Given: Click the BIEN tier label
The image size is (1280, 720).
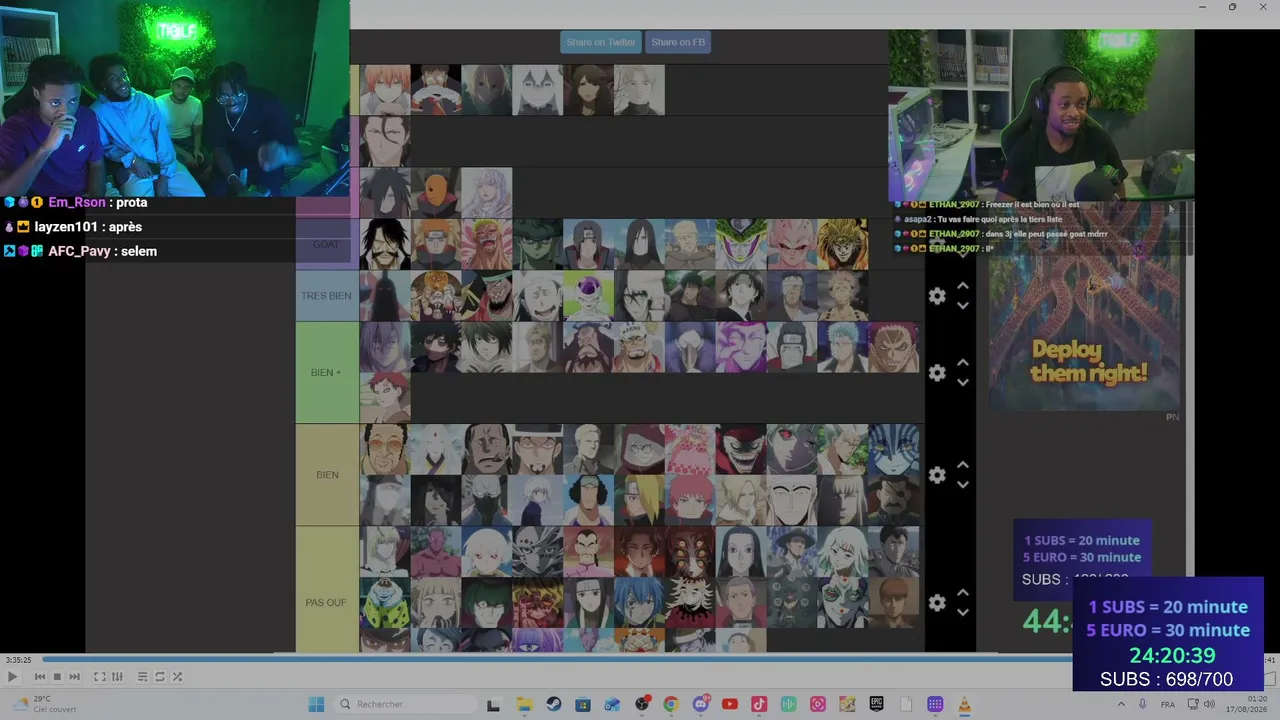Looking at the screenshot, I should click(x=327, y=475).
